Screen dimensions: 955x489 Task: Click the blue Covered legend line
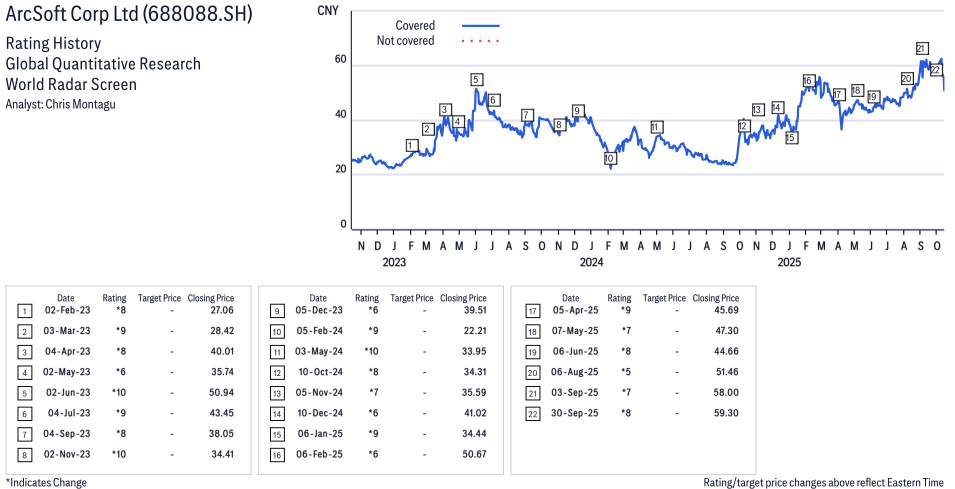[480, 25]
